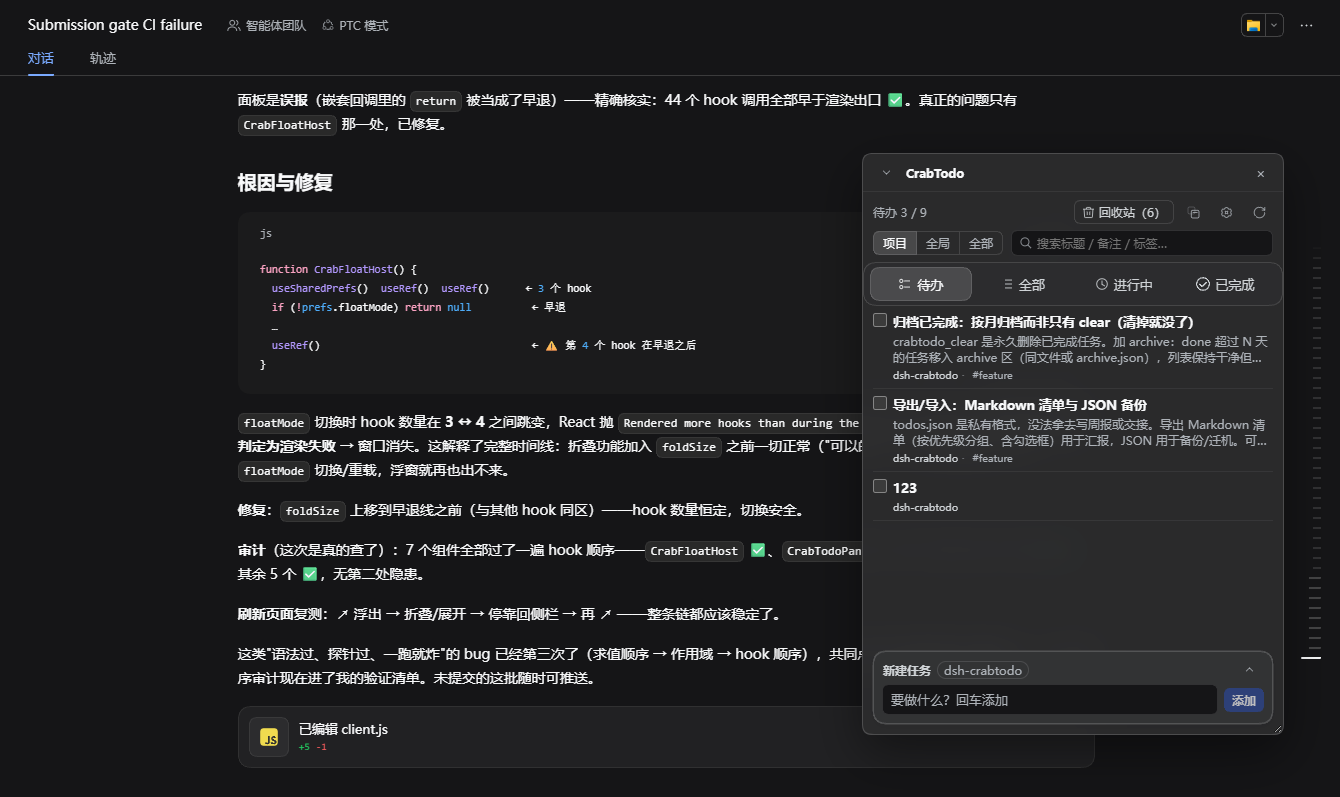Focus the 搜索标题 / 备注 / 标签 search box

pyautogui.click(x=1142, y=243)
